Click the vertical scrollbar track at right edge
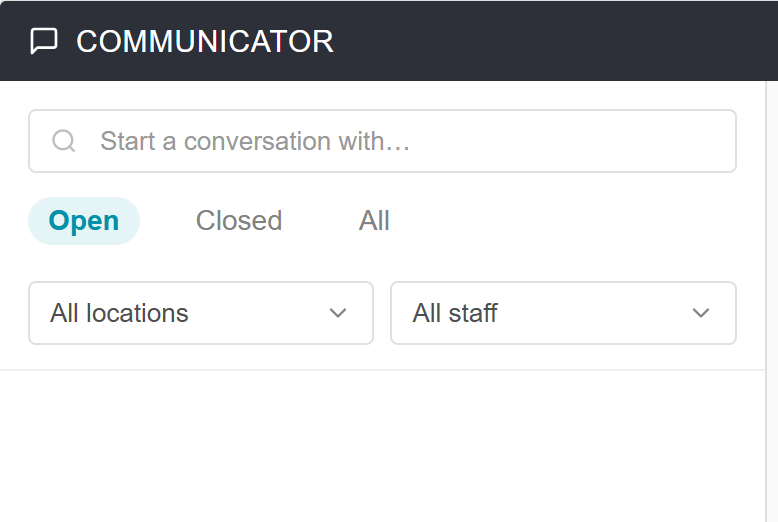 click(772, 301)
